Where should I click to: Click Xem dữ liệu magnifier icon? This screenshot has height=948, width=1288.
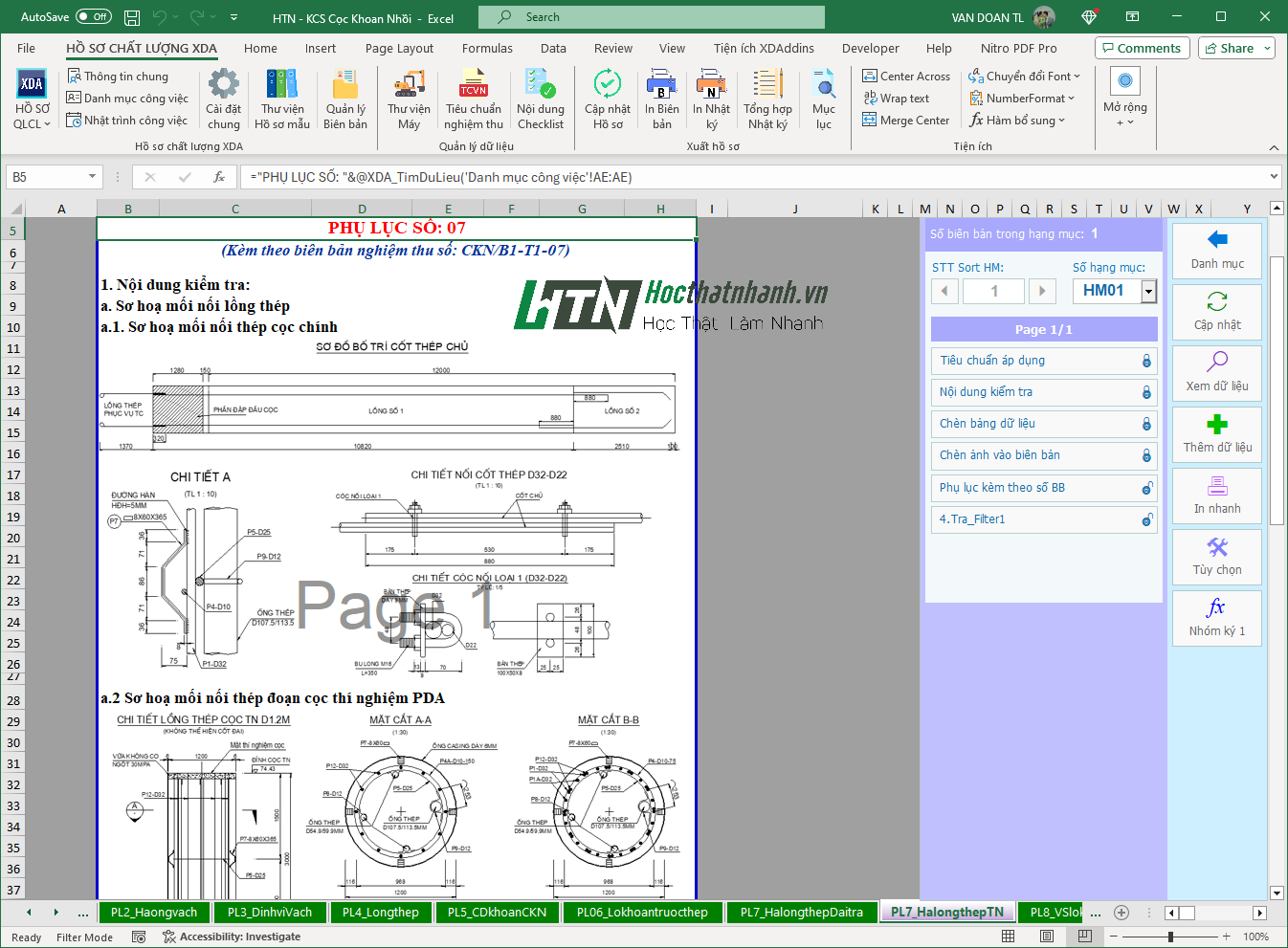[x=1217, y=363]
